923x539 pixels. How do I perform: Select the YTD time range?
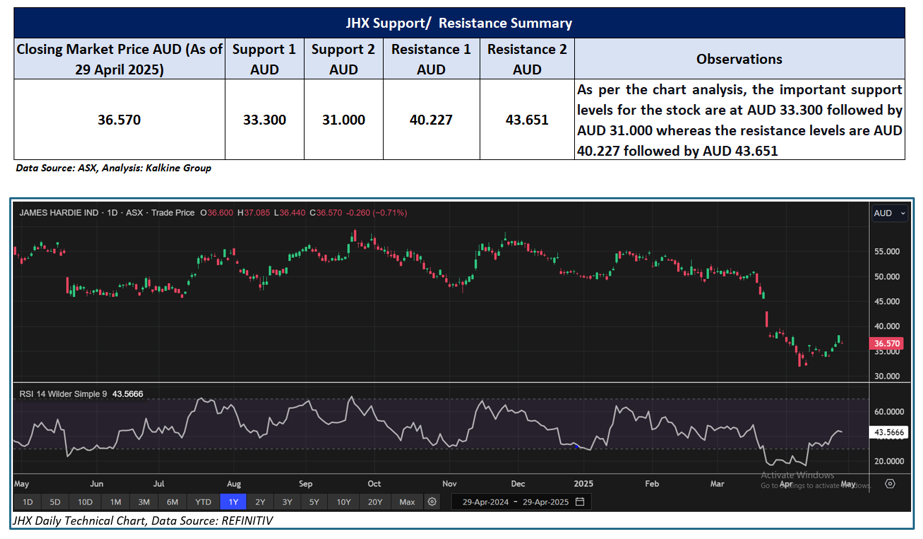coord(203,502)
